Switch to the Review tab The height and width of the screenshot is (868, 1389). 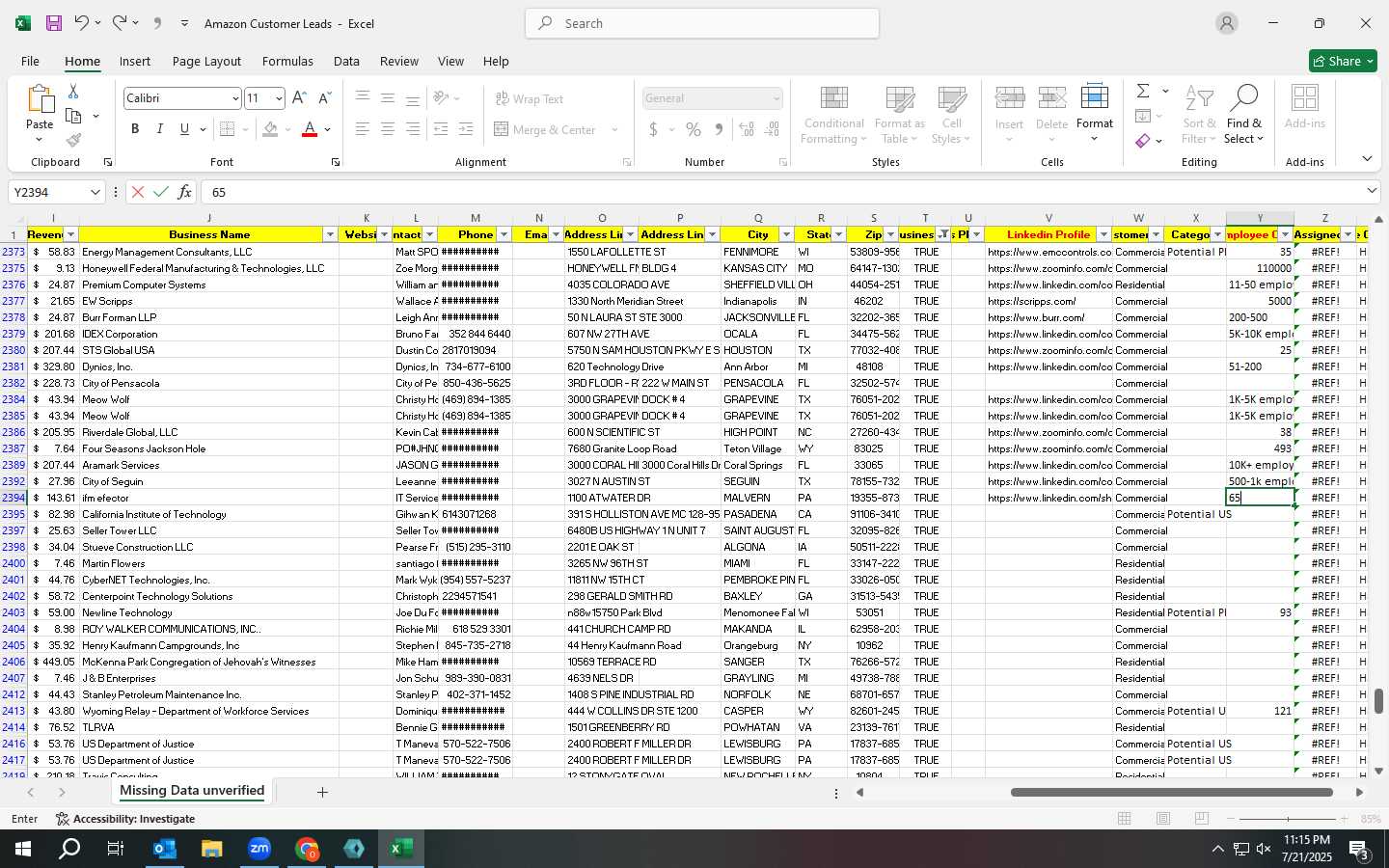coord(398,61)
